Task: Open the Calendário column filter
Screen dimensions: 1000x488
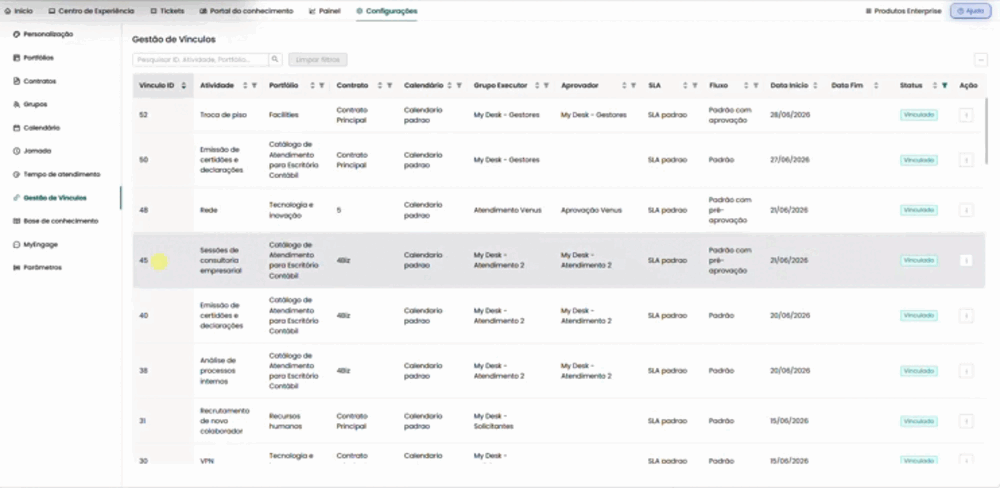Action: point(459,85)
